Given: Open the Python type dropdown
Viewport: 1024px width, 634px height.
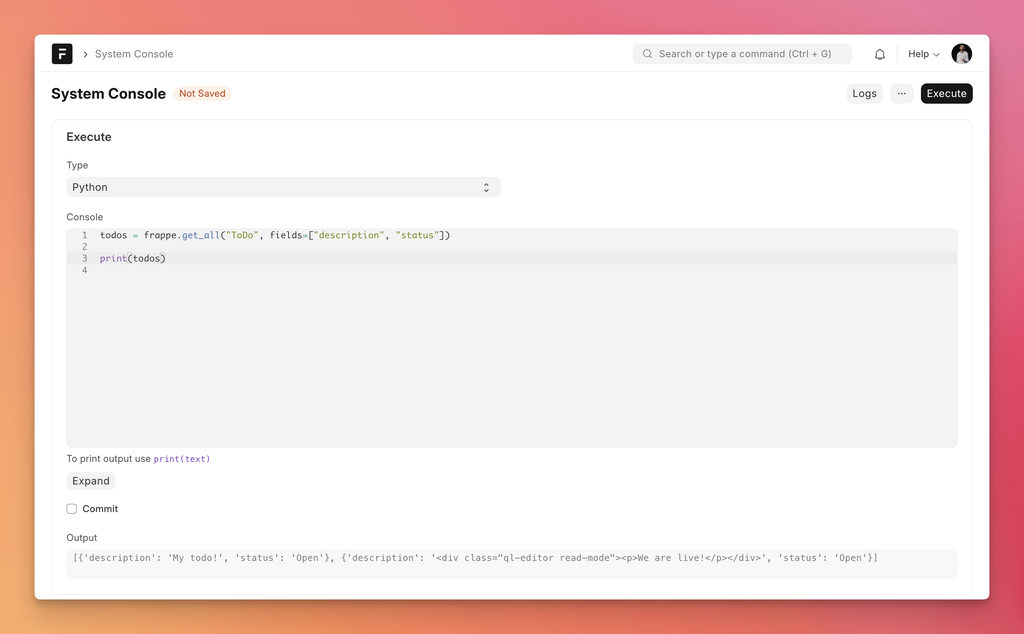Looking at the screenshot, I should coord(283,187).
